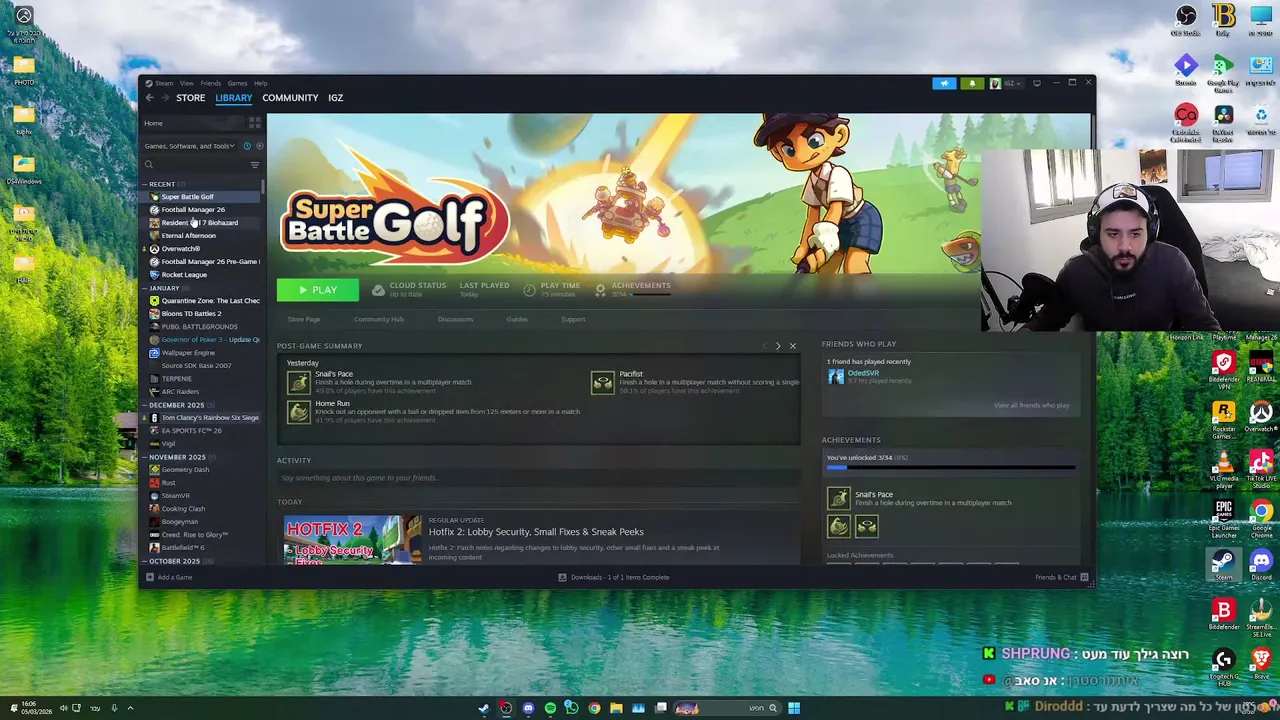Select Rocket League in library list
The height and width of the screenshot is (720, 1280).
[184, 275]
